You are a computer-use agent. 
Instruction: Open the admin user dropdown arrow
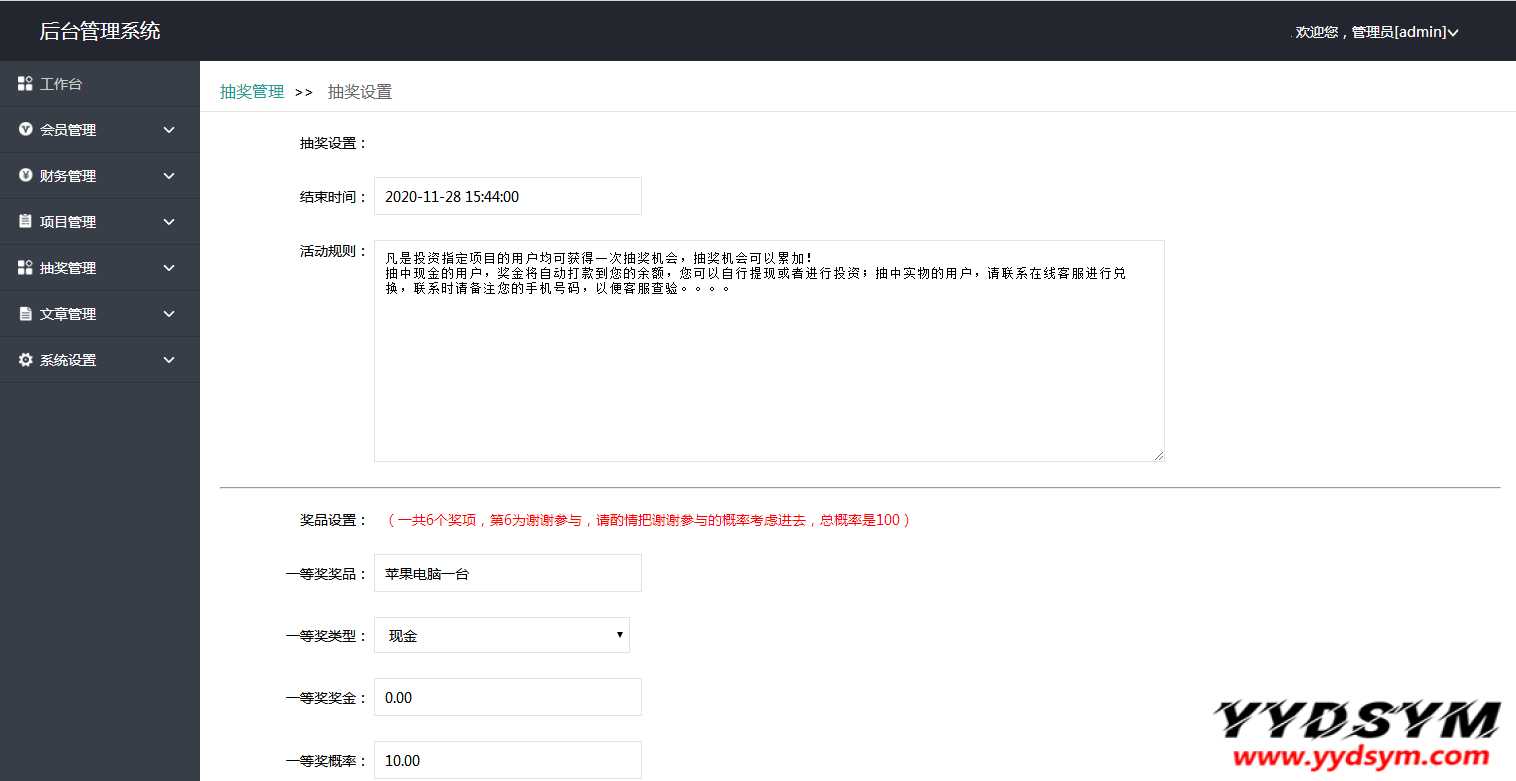[1453, 33]
